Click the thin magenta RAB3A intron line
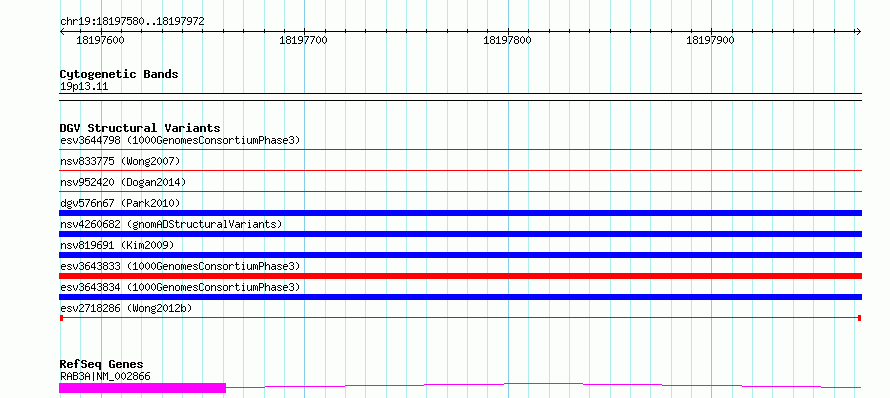890x398 pixels. tap(543, 385)
